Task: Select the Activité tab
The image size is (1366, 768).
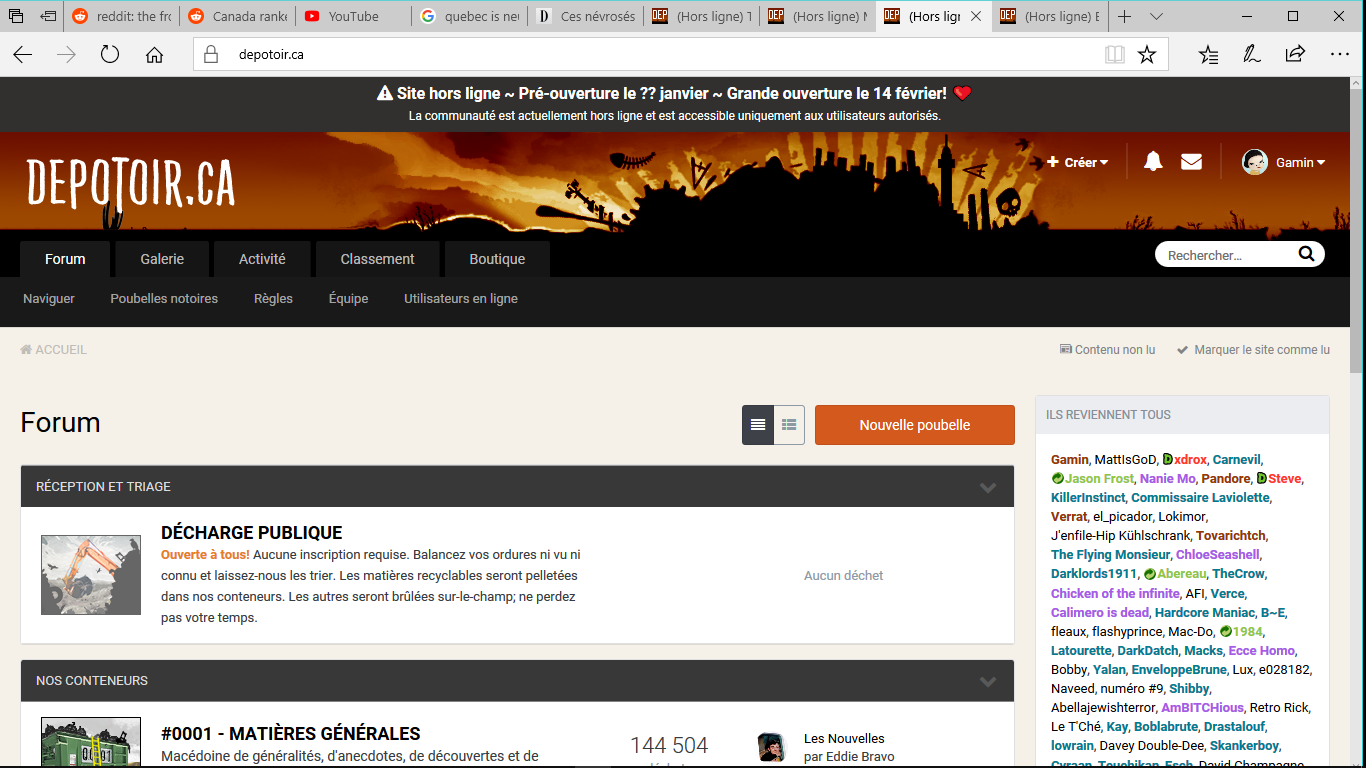Action: tap(262, 259)
